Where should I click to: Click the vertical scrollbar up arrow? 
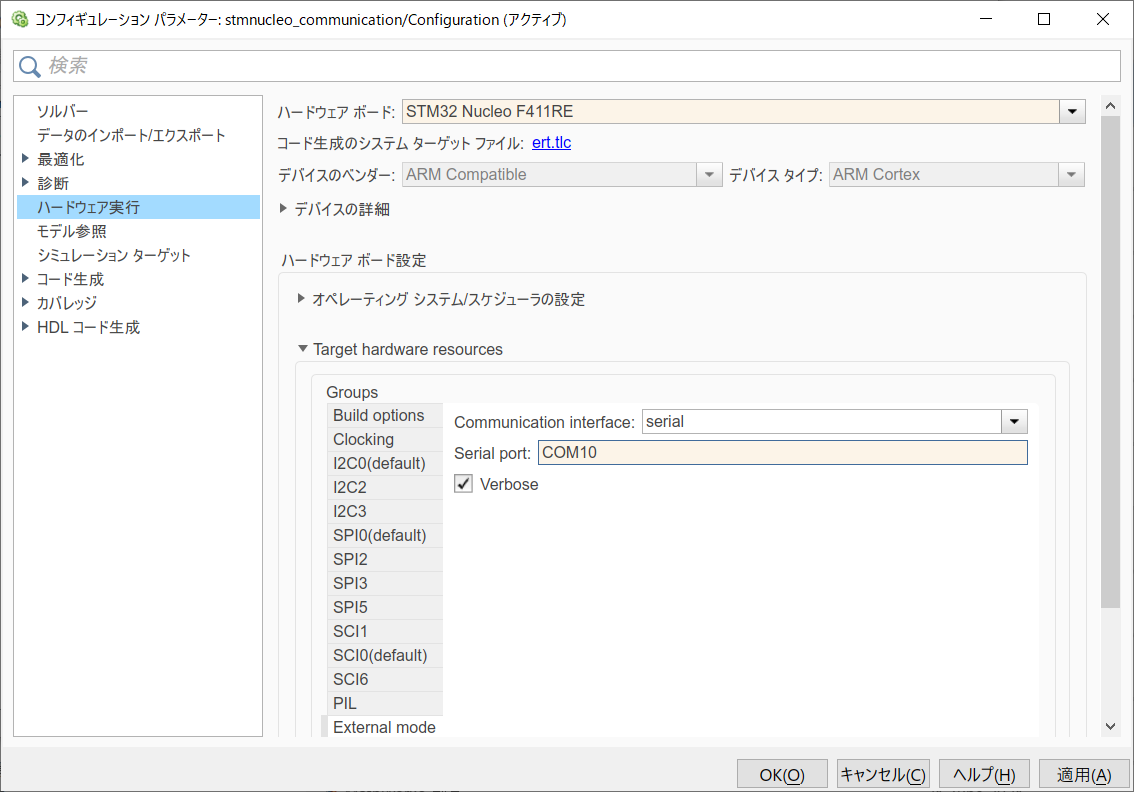pos(1110,106)
